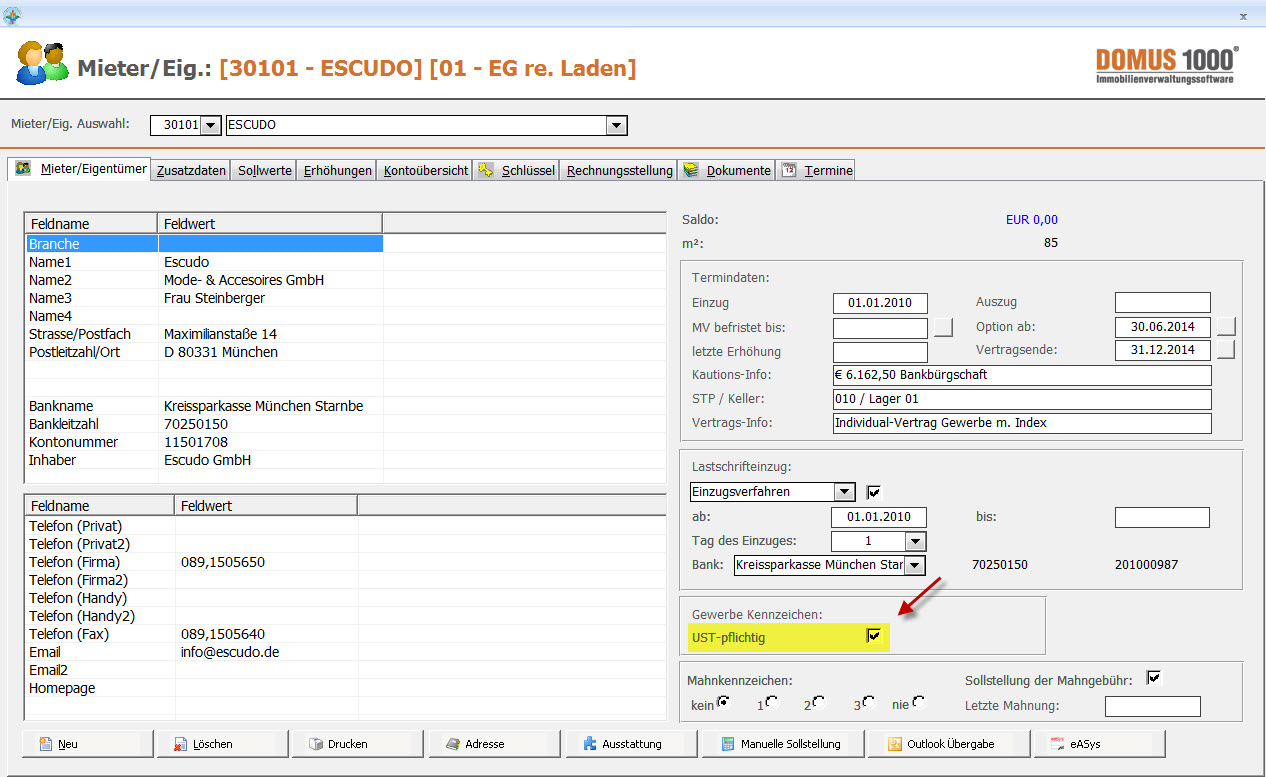Click the Telefon (Fax) number 089,1505640

[x=223, y=634]
